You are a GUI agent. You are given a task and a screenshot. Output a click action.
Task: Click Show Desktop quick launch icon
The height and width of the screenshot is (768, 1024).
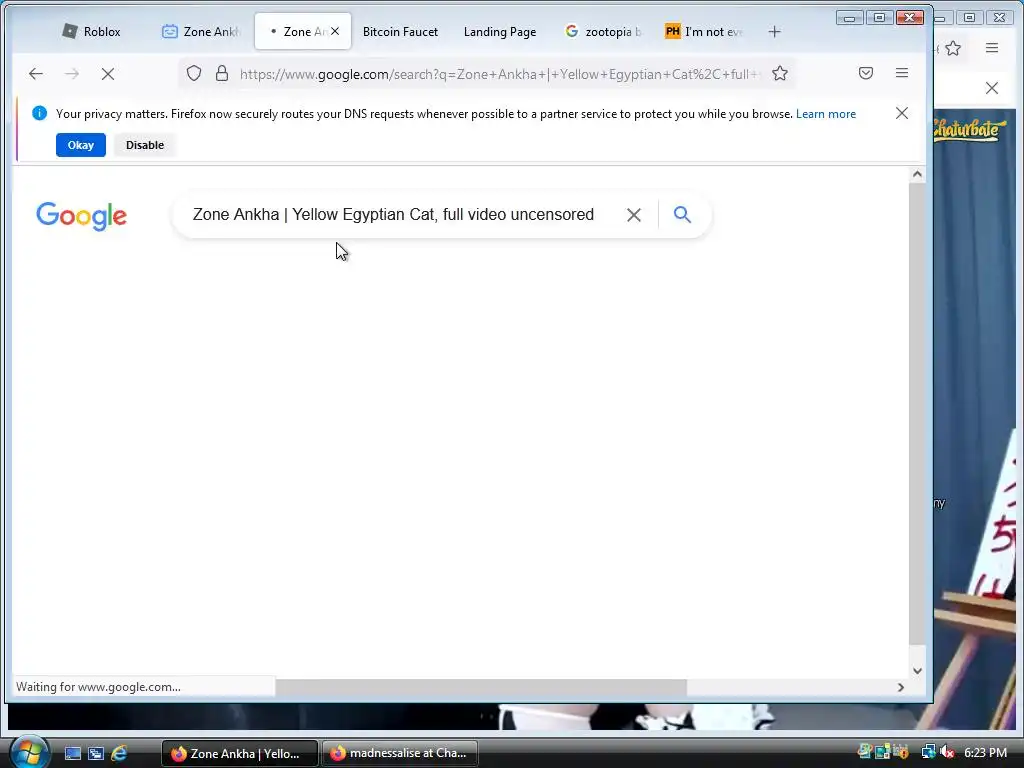72,754
